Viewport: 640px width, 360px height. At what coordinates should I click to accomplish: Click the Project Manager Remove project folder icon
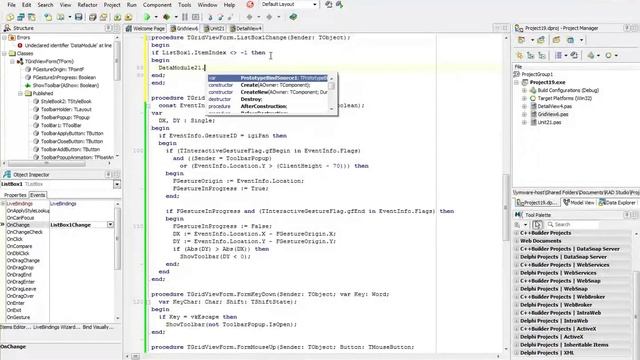click(x=556, y=40)
